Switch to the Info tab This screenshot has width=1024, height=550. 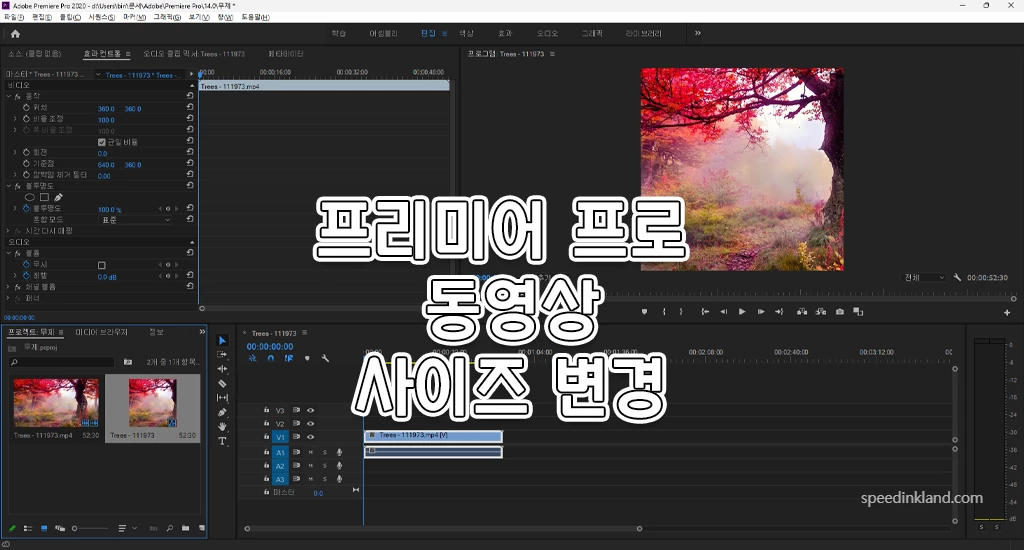156,332
